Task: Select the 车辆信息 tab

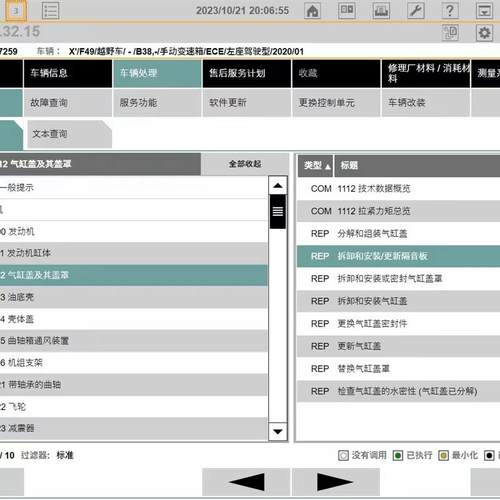Action: point(68,73)
